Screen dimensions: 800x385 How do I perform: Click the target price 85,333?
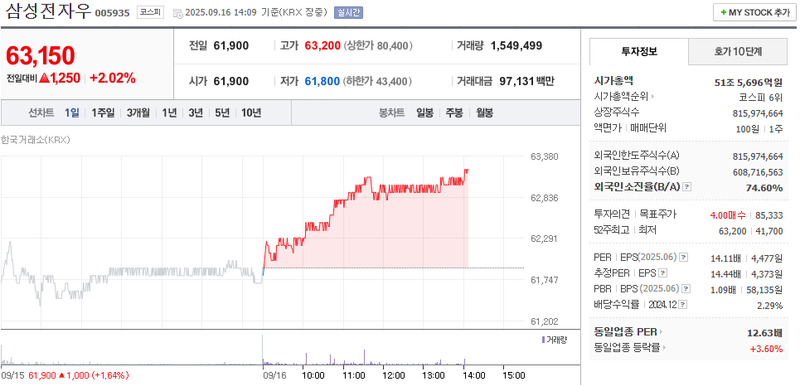pyautogui.click(x=769, y=215)
